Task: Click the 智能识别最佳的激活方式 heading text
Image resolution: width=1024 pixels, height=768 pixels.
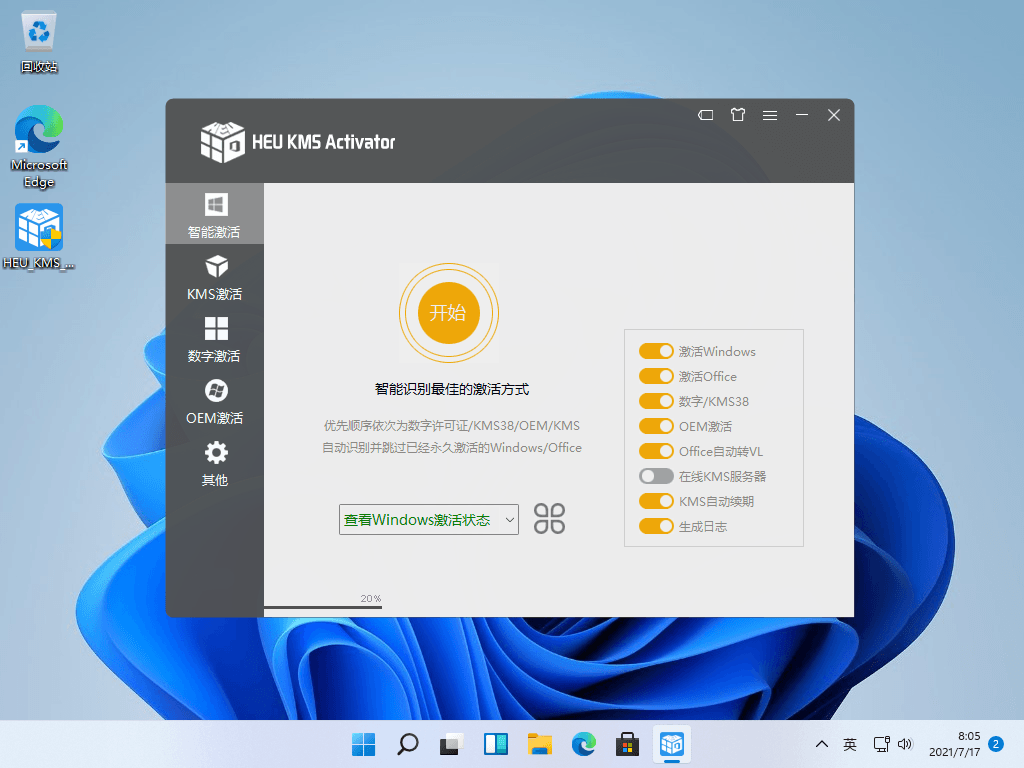Action: (452, 389)
